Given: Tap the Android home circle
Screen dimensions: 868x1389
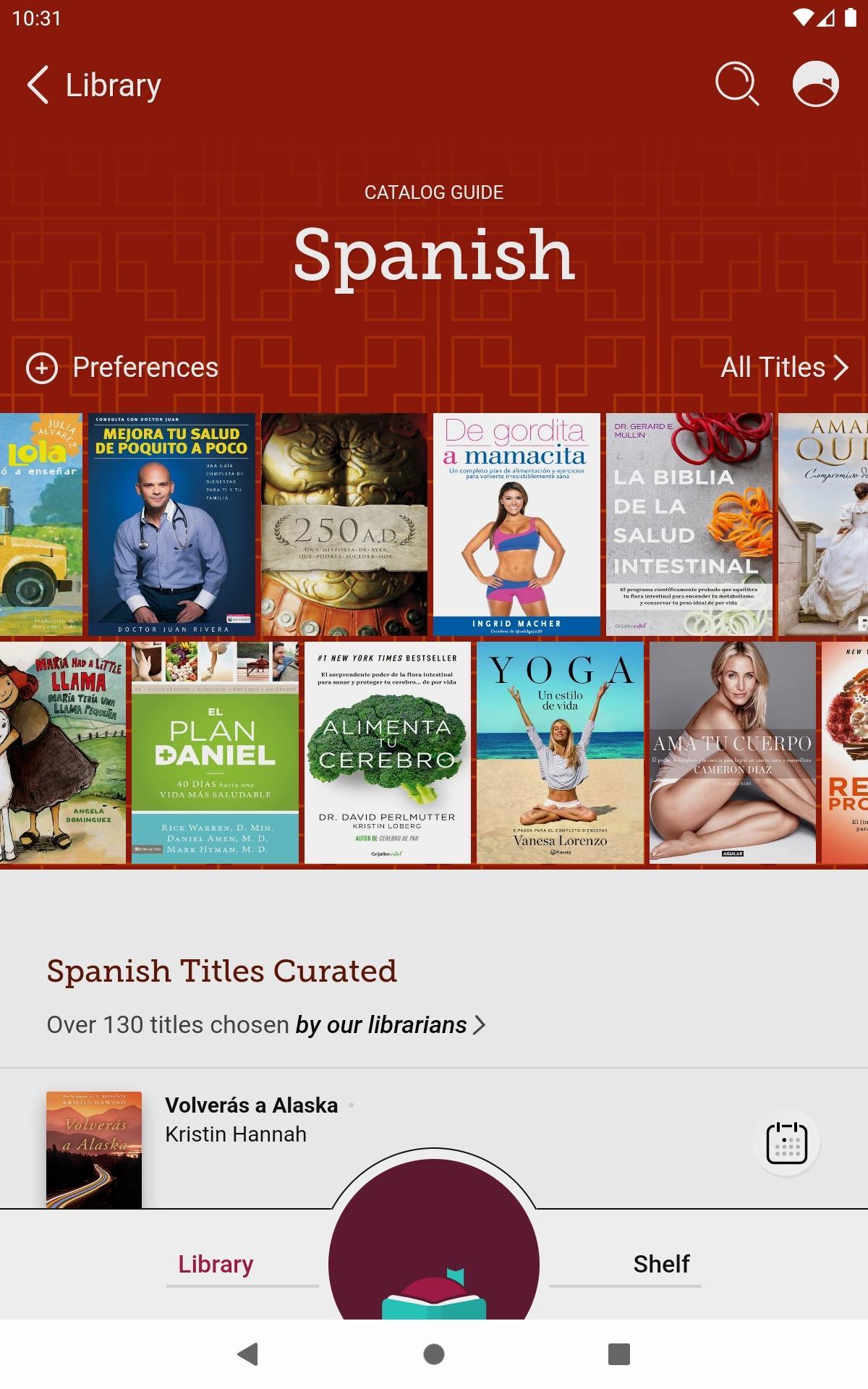Looking at the screenshot, I should point(434,1354).
